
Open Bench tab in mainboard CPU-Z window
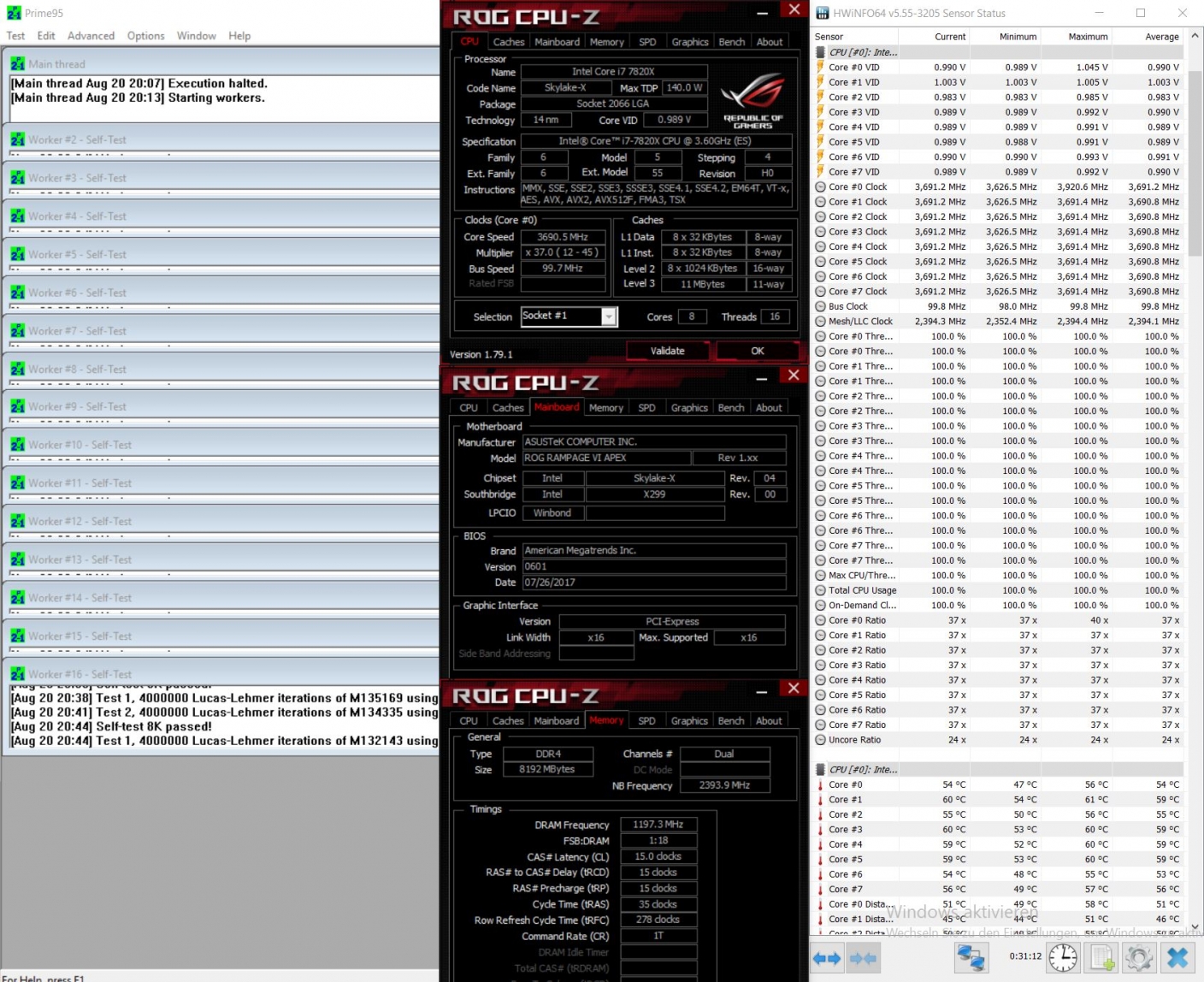[x=730, y=408]
